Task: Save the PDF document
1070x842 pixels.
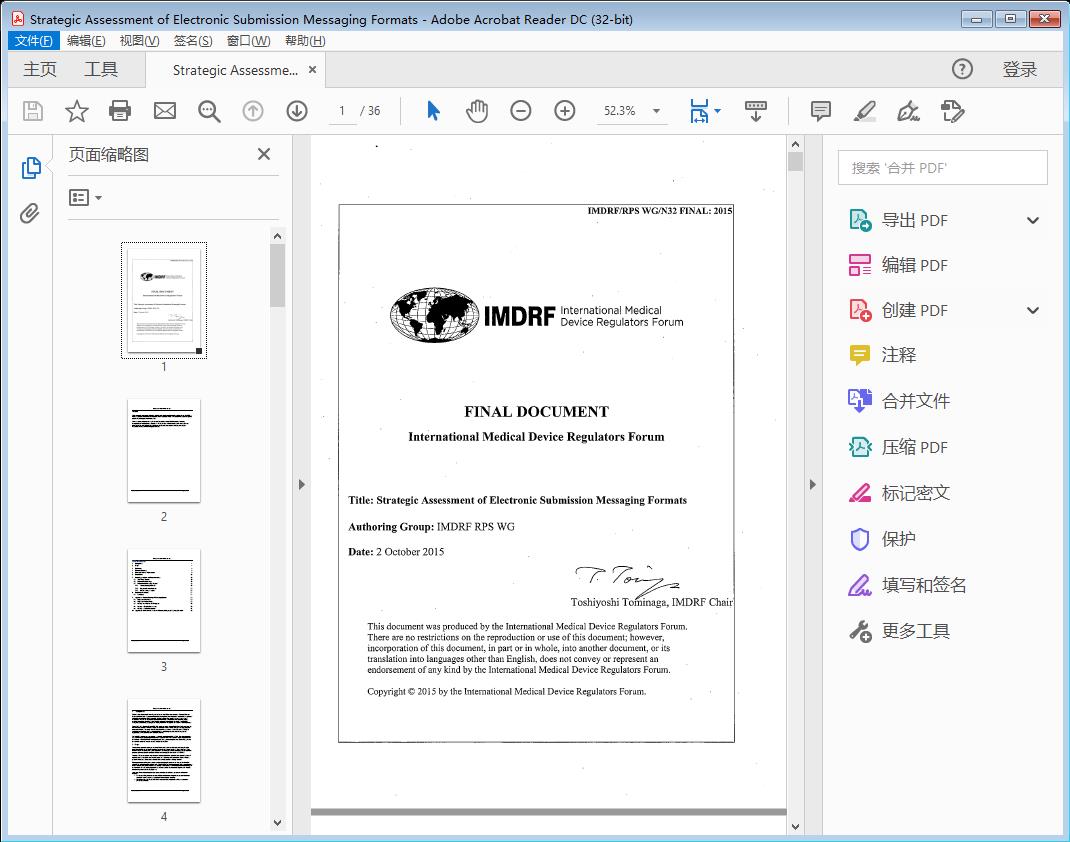Action: [31, 111]
